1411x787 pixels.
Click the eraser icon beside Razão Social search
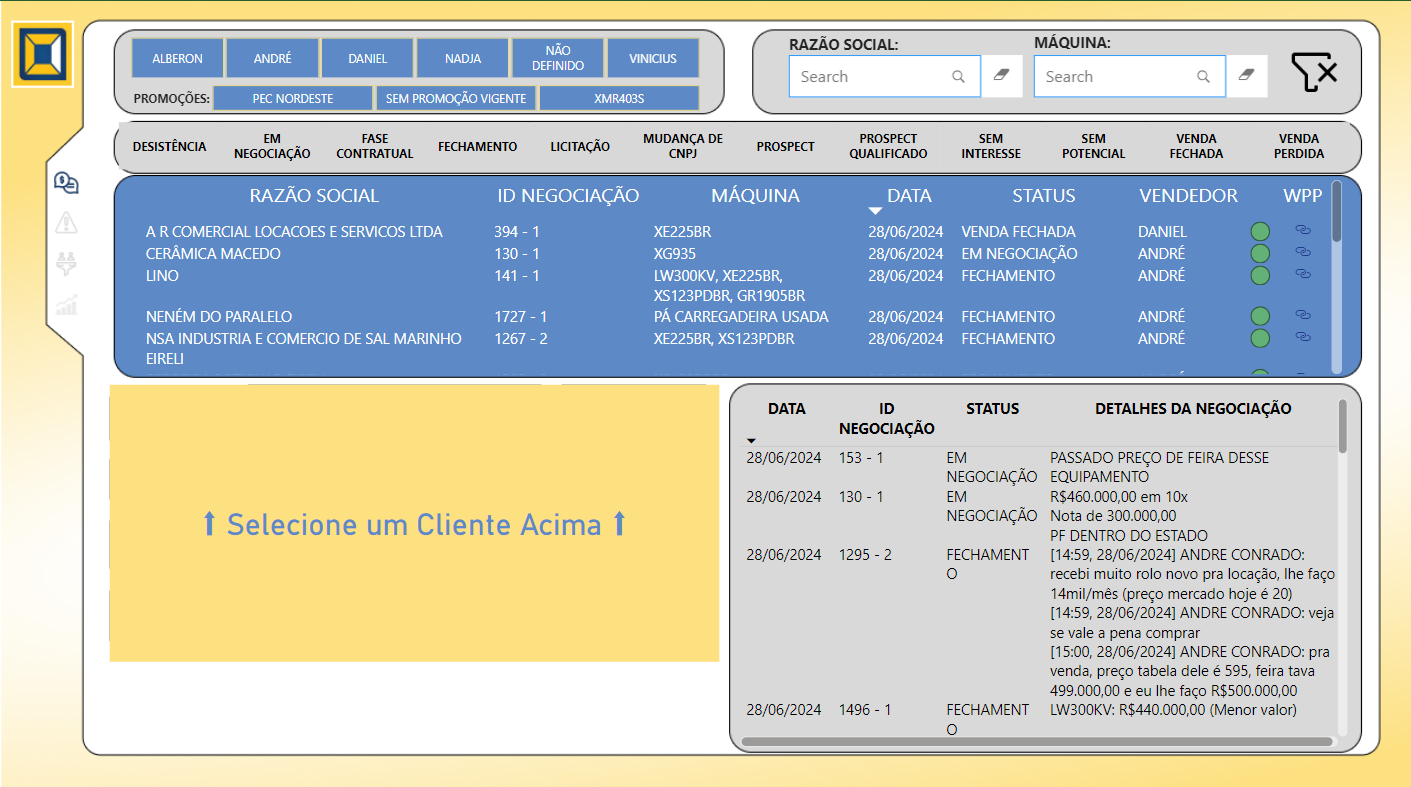point(1001,76)
